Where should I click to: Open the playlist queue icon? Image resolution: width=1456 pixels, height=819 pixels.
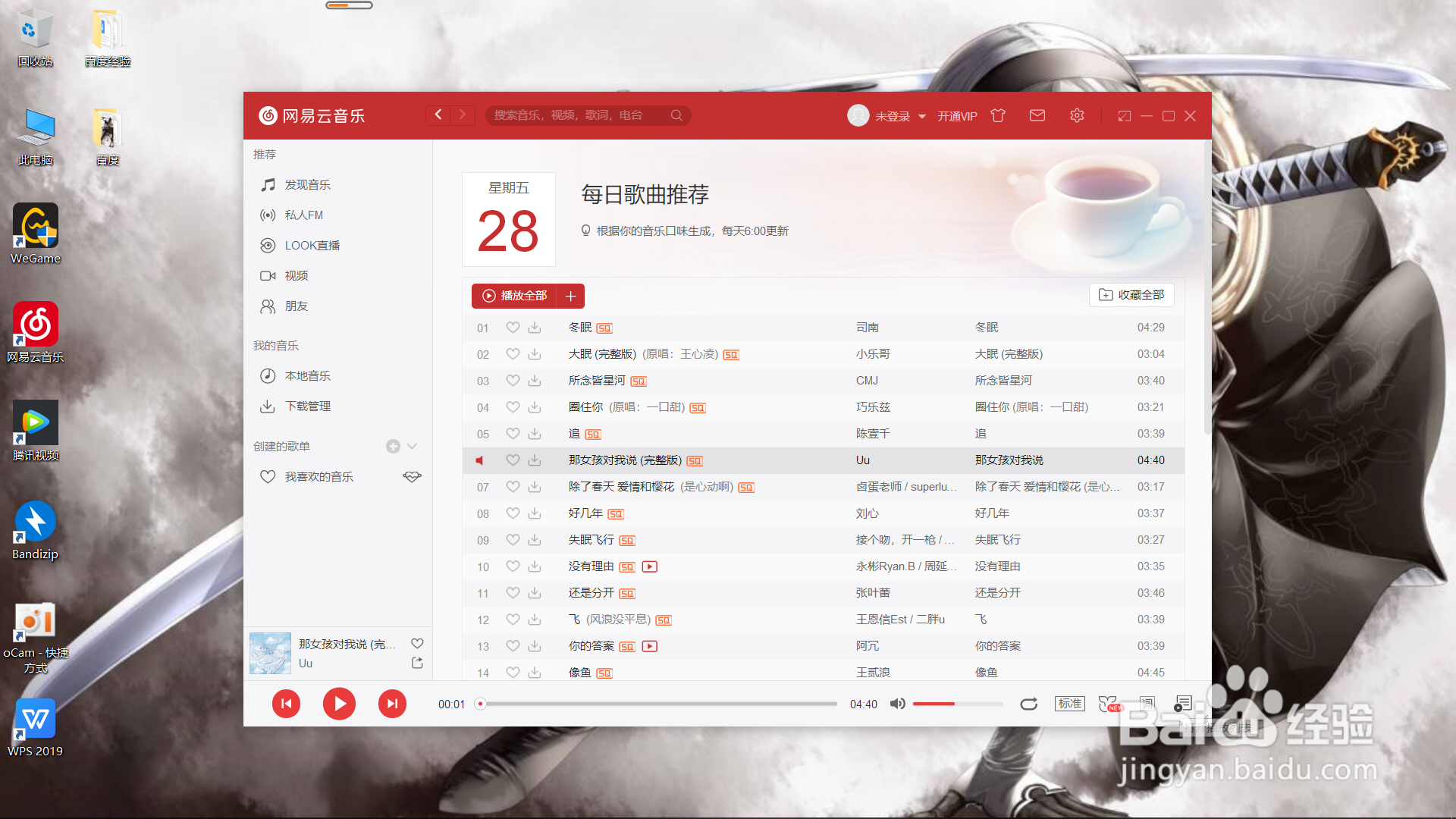1182,704
